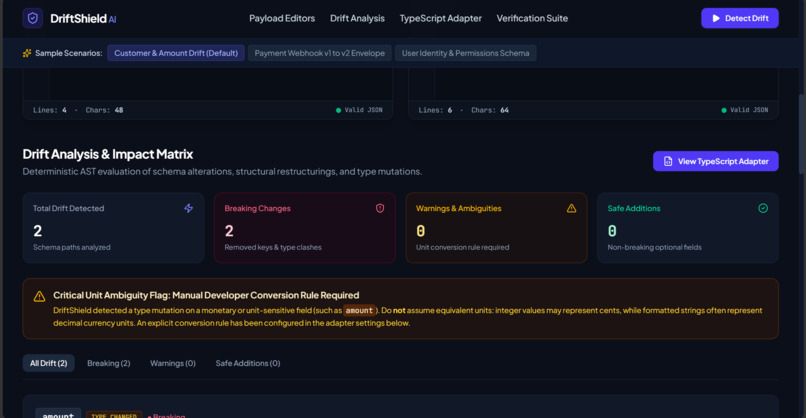
Task: Click the sparkle icon beside Sample Scenarios
Action: [x=27, y=53]
